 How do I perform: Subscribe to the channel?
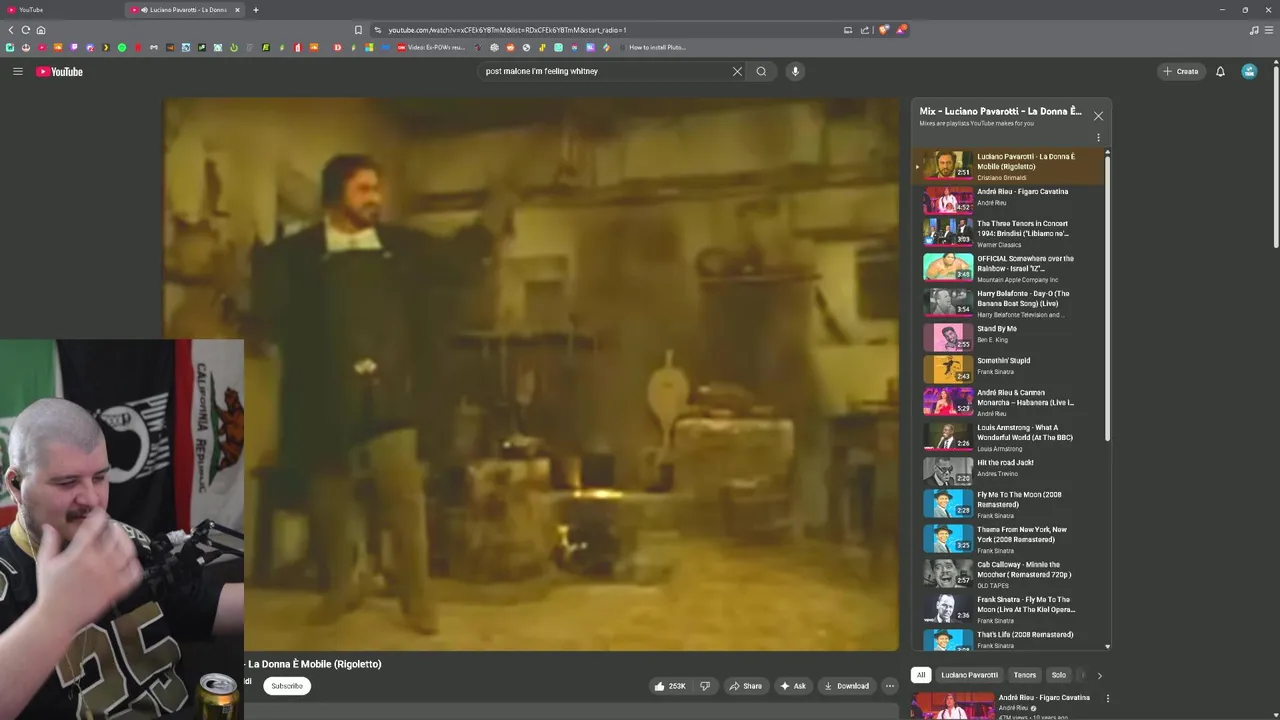click(x=287, y=686)
